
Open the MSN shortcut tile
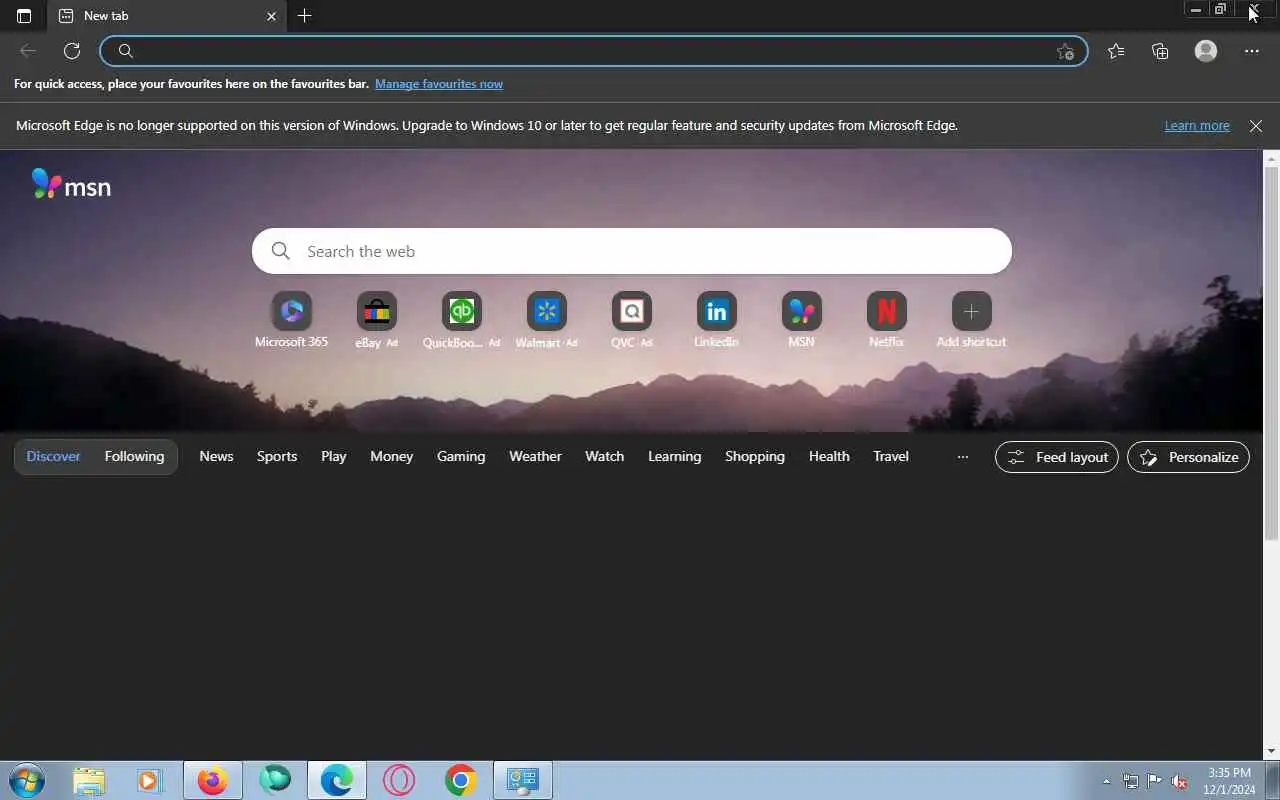pyautogui.click(x=801, y=320)
